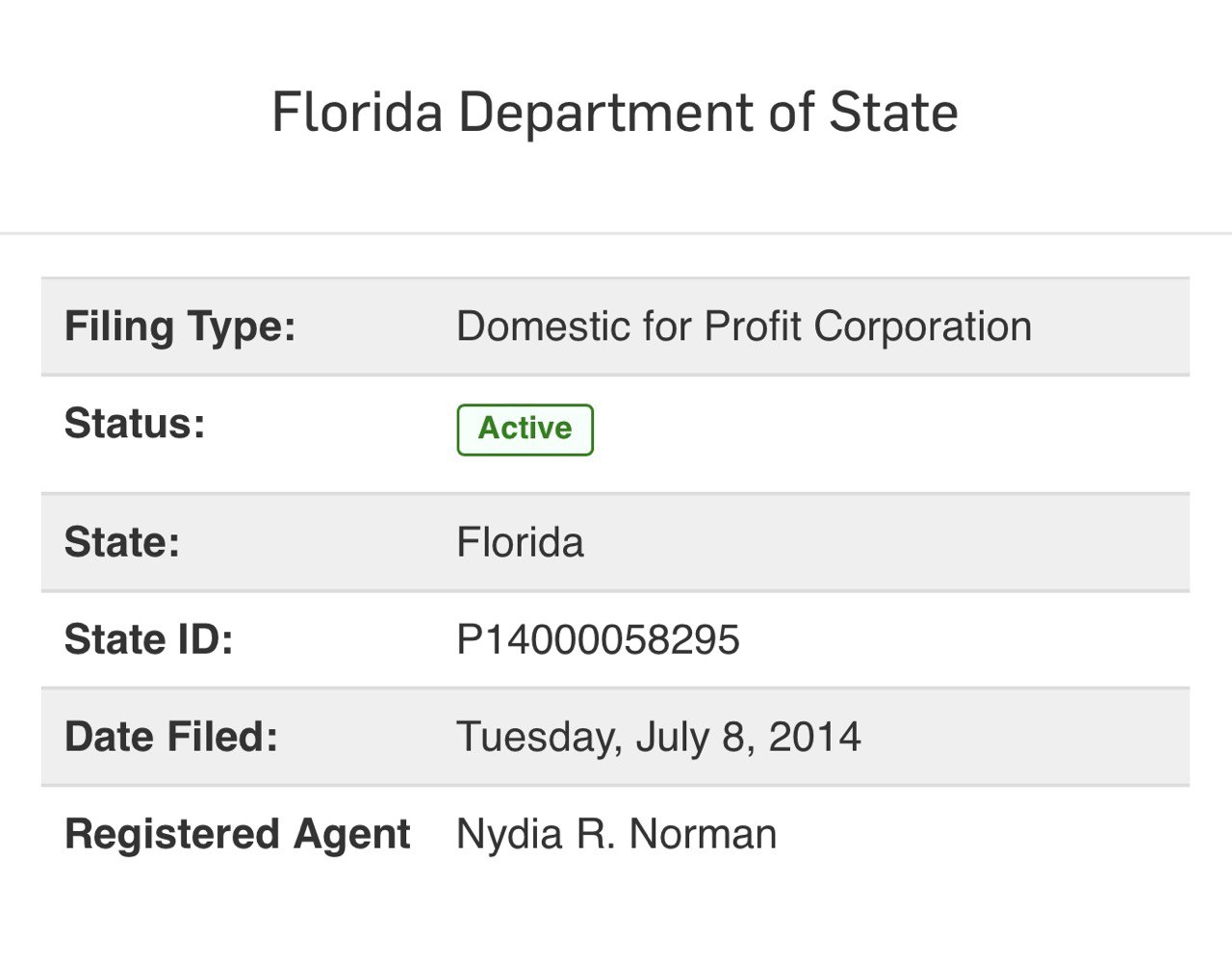Click registered agent name Nydia R. Norman
Screen dimensions: 1232x962
(x=616, y=834)
